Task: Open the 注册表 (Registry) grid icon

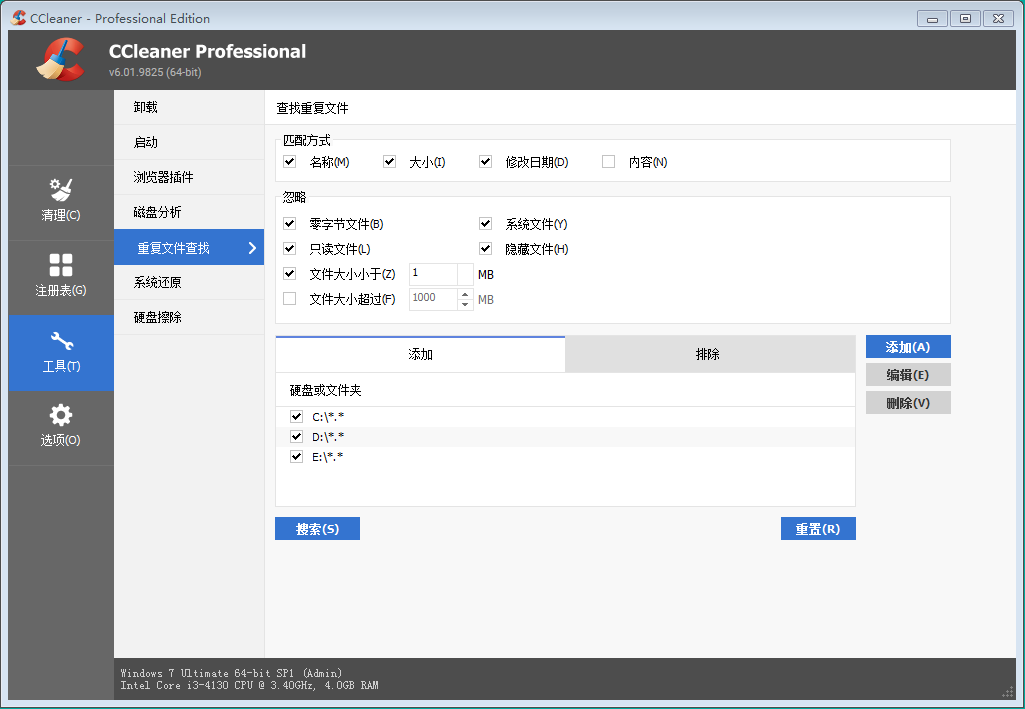Action: point(61,265)
